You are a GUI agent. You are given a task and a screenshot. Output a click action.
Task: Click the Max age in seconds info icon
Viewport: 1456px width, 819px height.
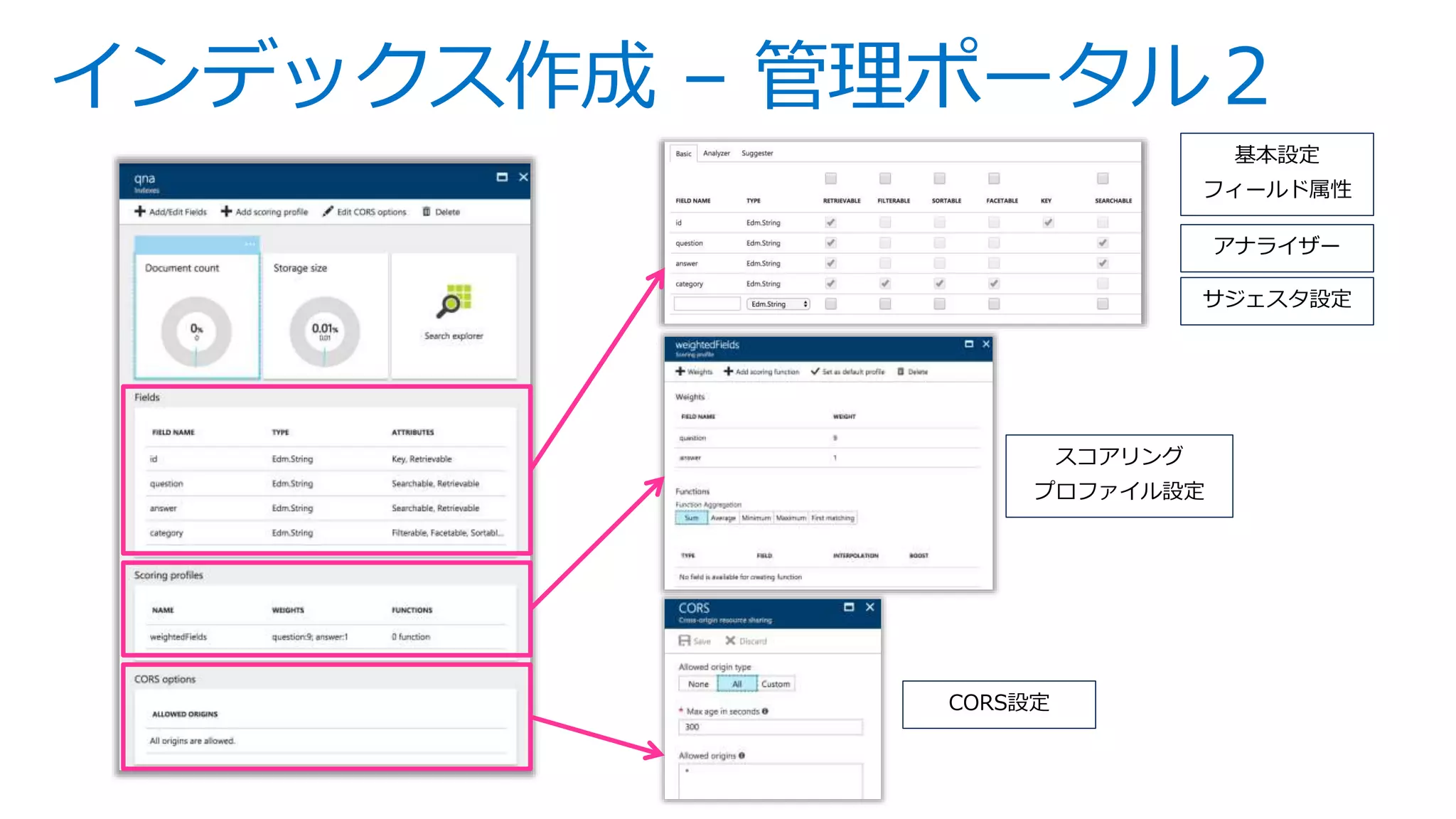765,712
